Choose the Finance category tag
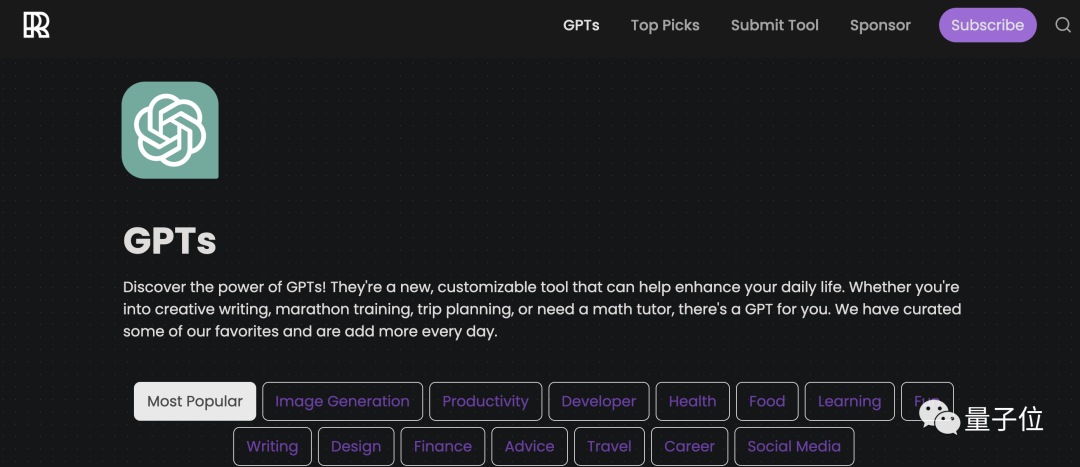 coord(443,446)
